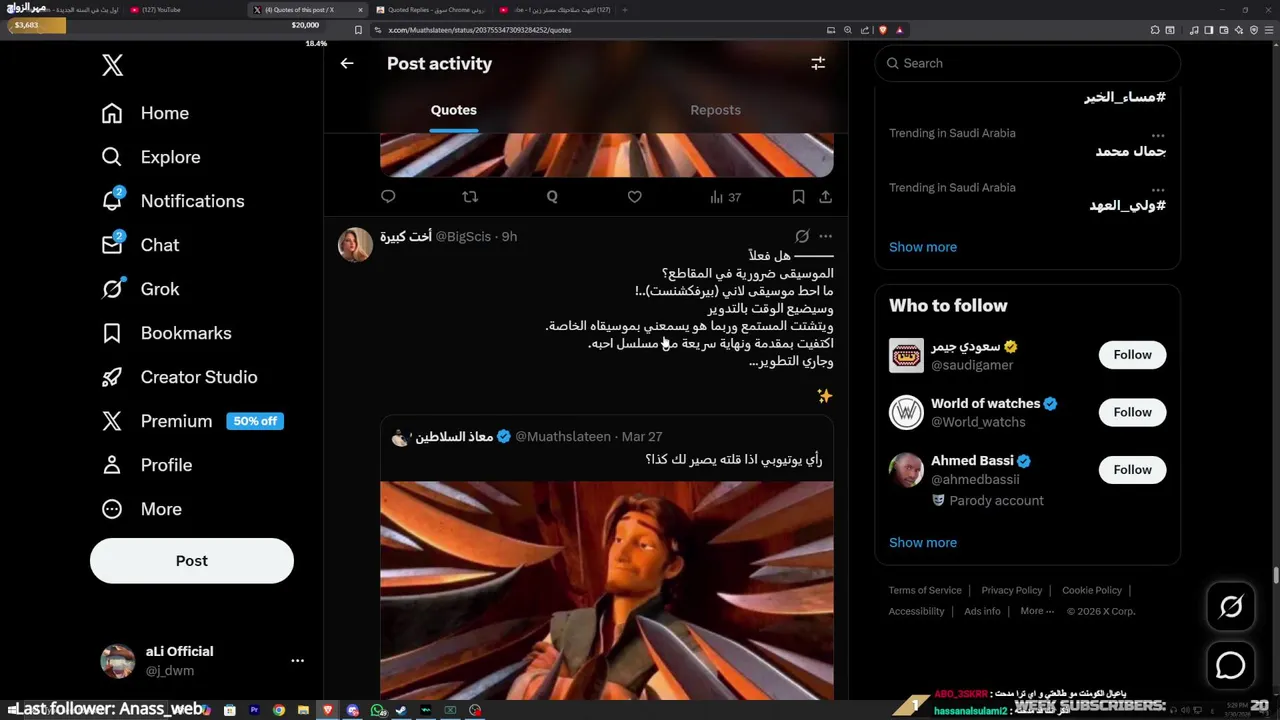
Task: Open Premium 50% off offer
Action: [x=193, y=421]
